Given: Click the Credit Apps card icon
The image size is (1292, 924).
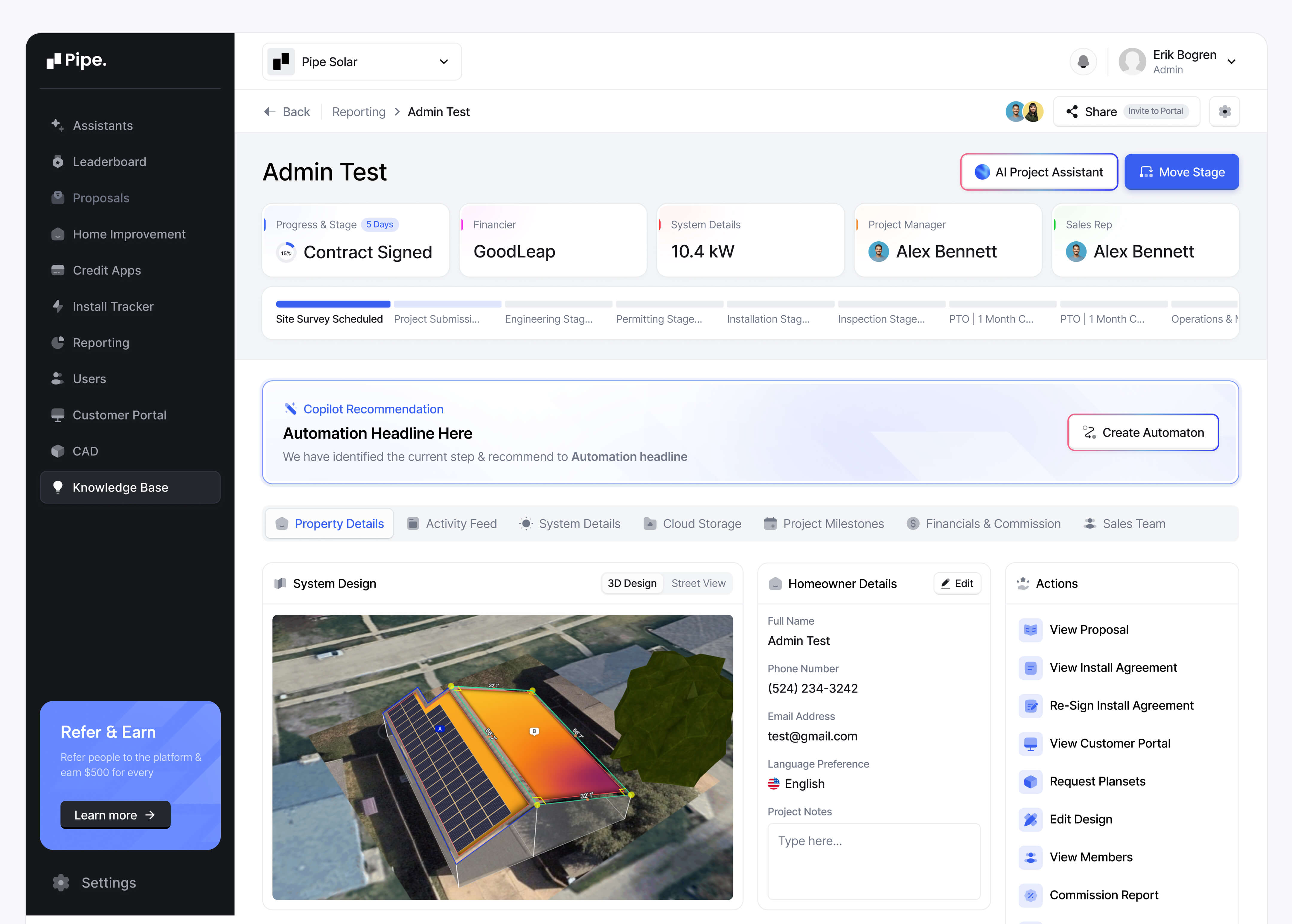Looking at the screenshot, I should pos(57,270).
